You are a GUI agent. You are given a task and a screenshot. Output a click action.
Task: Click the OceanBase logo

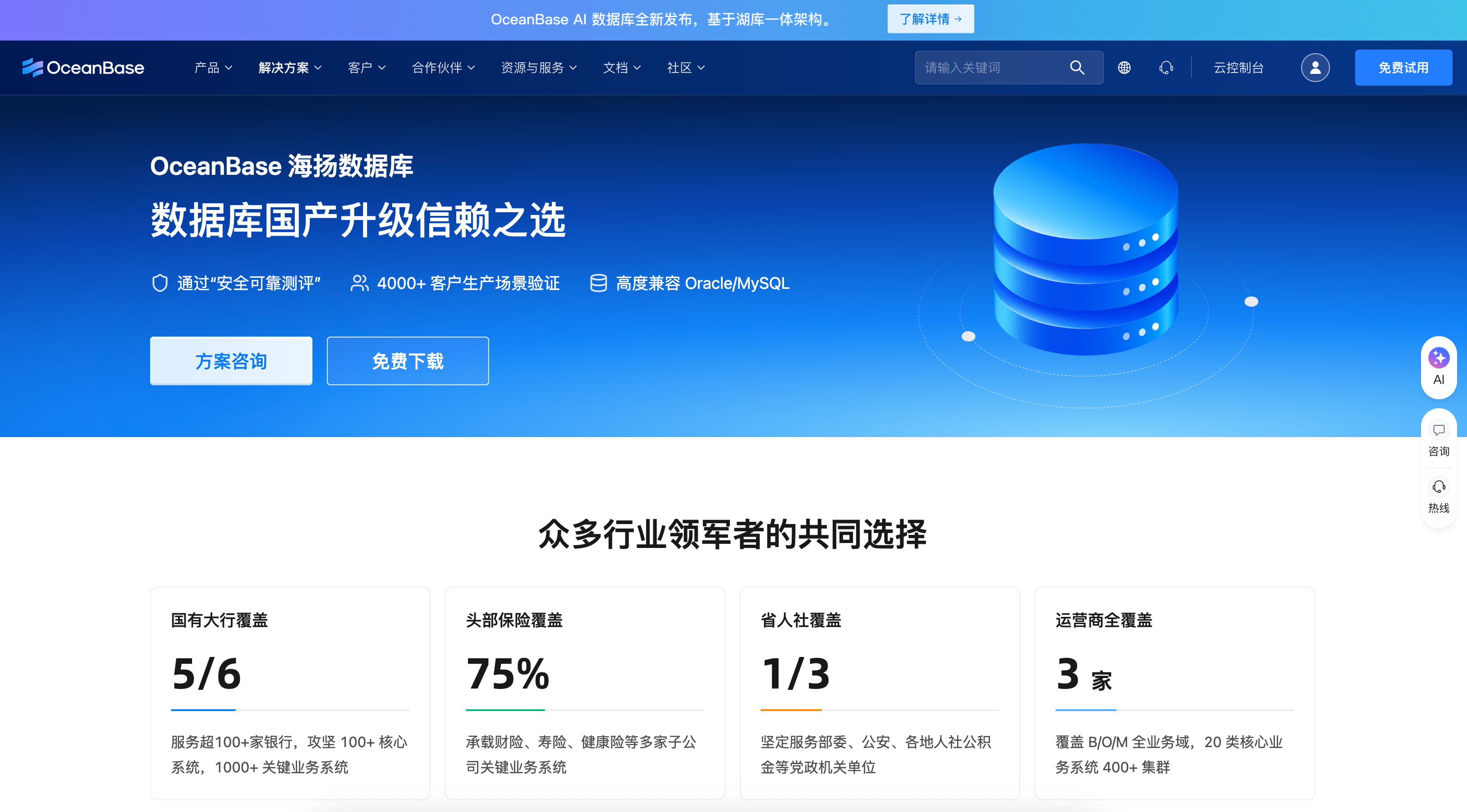pyautogui.click(x=83, y=68)
